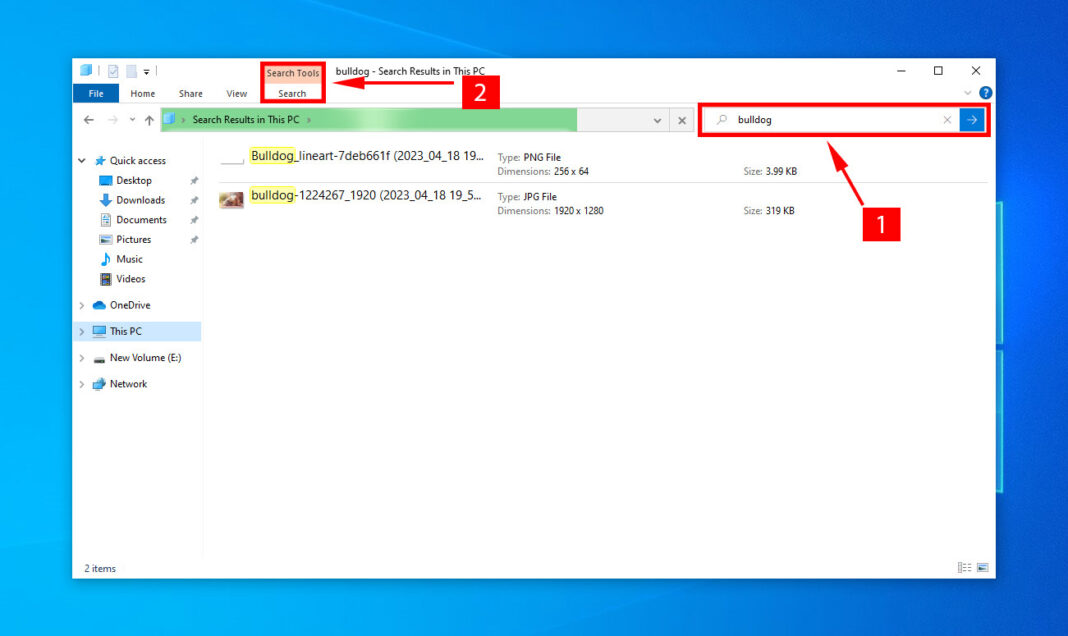Clear search using the X button
The image size is (1068, 636).
(x=947, y=119)
